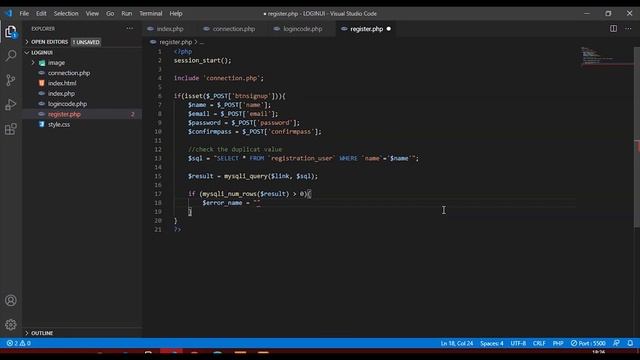This screenshot has width=640, height=360.
Task: Click the minimap code overview
Action: tap(606, 56)
